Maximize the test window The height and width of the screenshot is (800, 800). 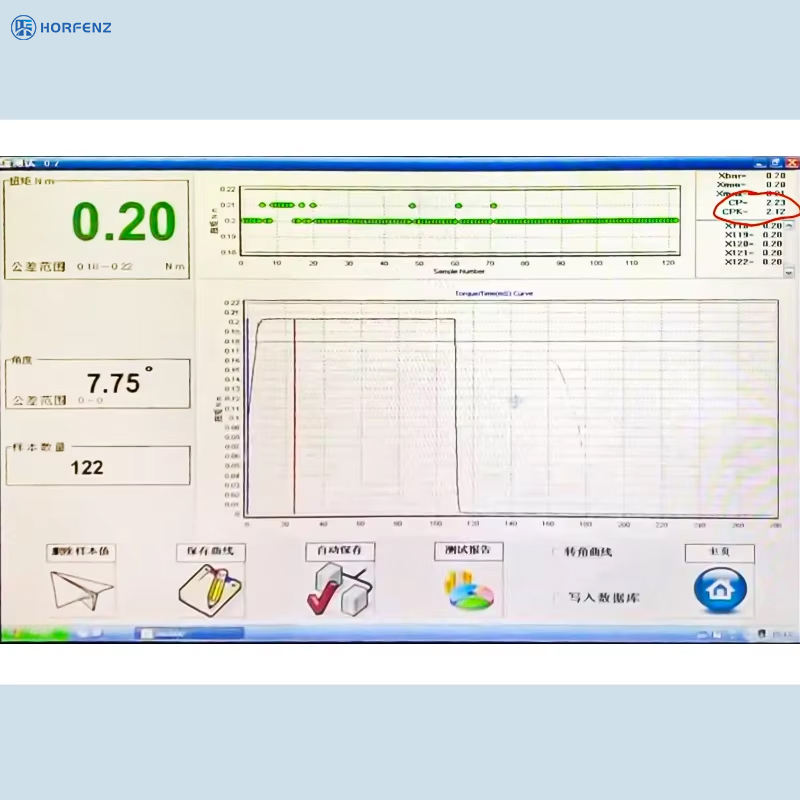(776, 163)
